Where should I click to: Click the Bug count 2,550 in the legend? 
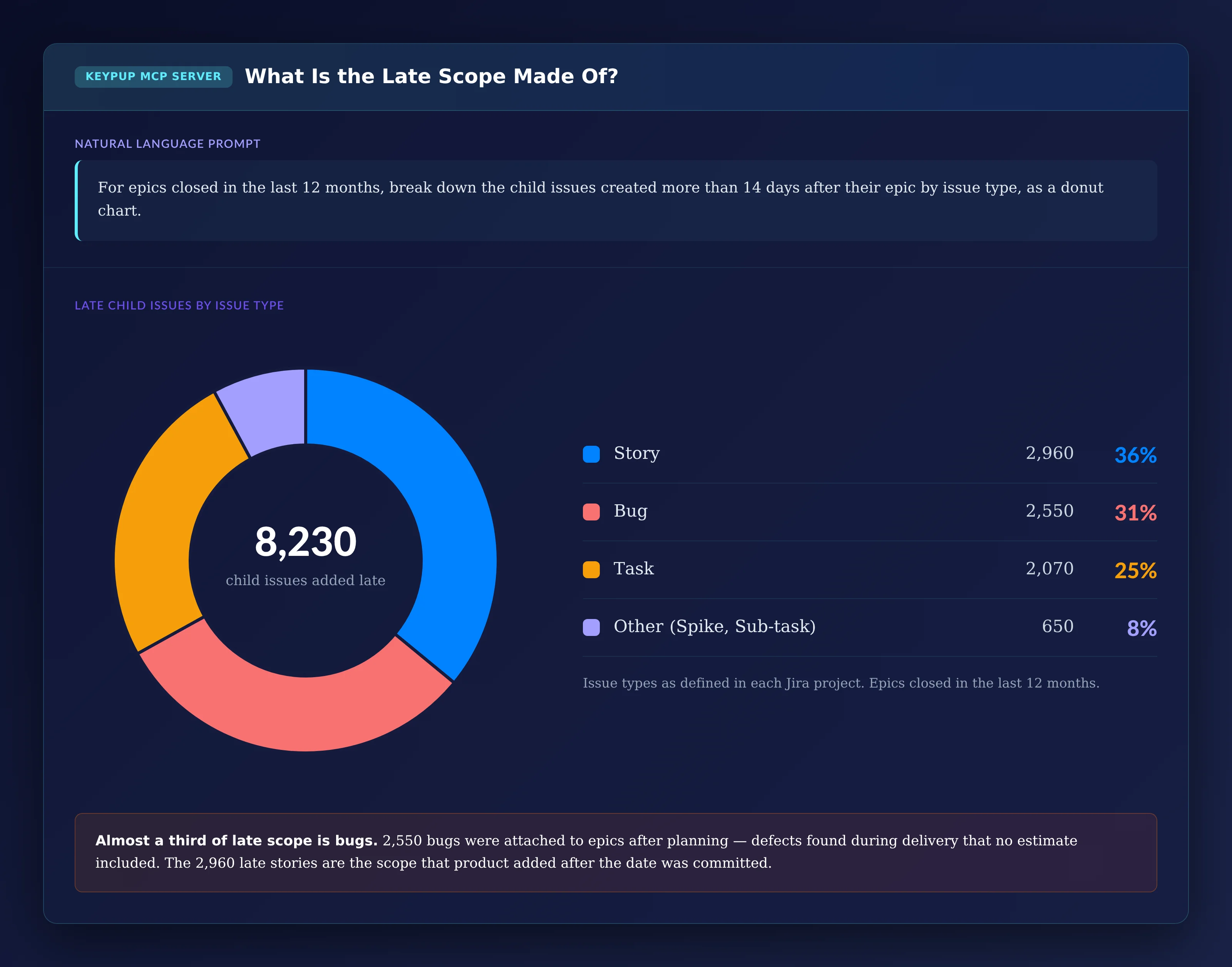tap(1050, 511)
